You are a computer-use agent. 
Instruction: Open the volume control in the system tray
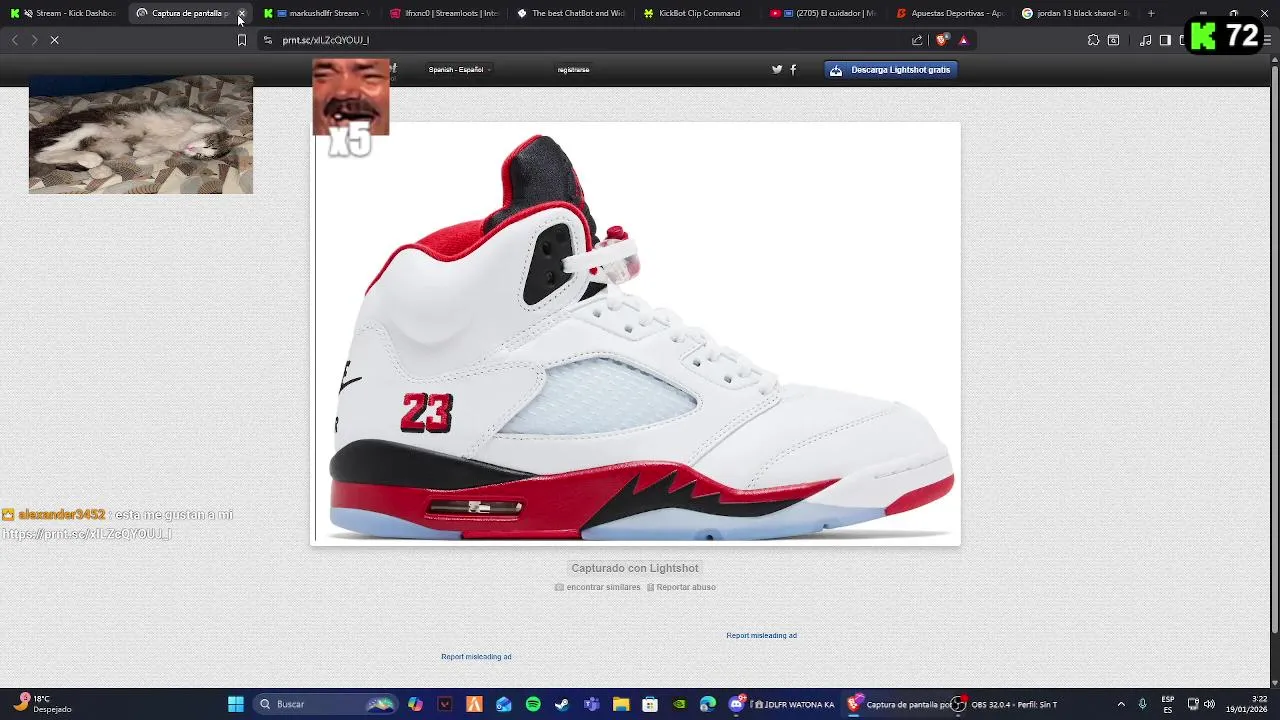pyautogui.click(x=1209, y=704)
